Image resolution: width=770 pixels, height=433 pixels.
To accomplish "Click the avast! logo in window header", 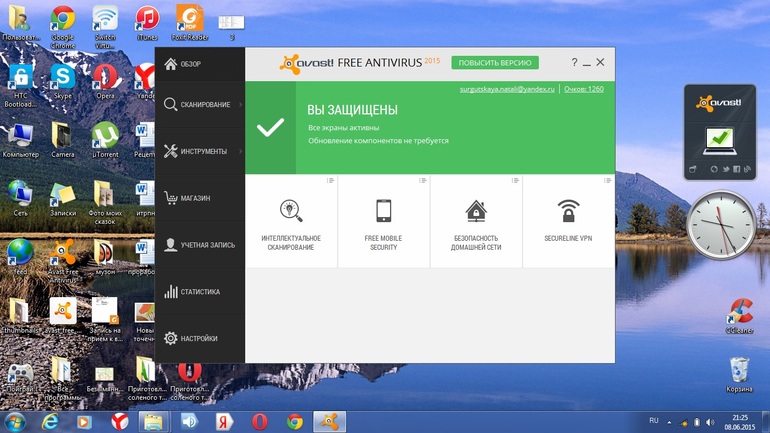I will click(307, 64).
